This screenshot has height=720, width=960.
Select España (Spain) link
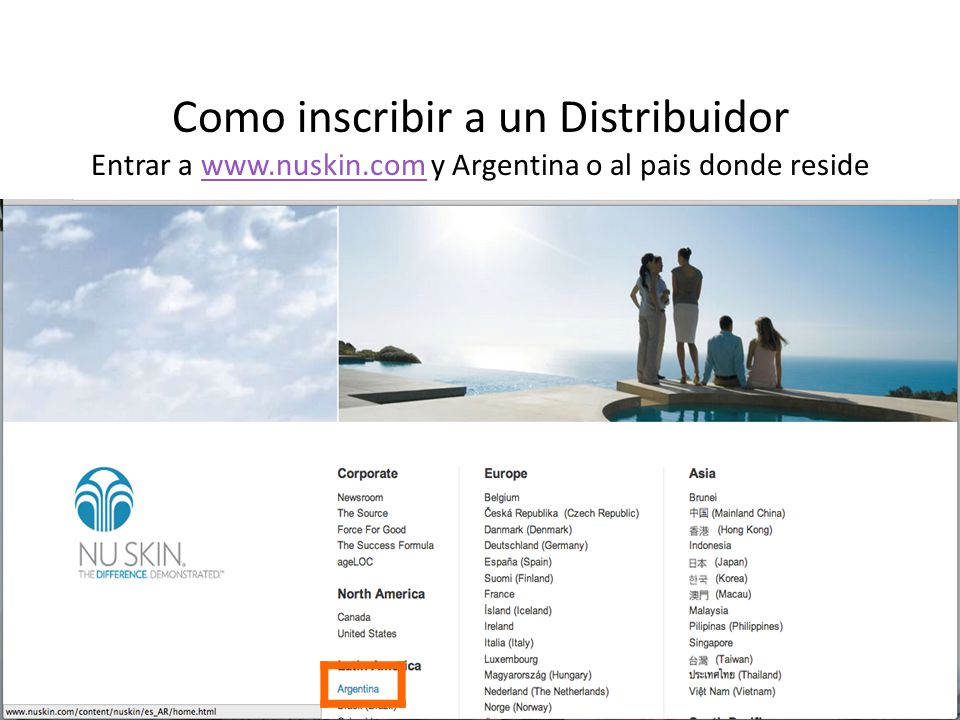coord(518,562)
